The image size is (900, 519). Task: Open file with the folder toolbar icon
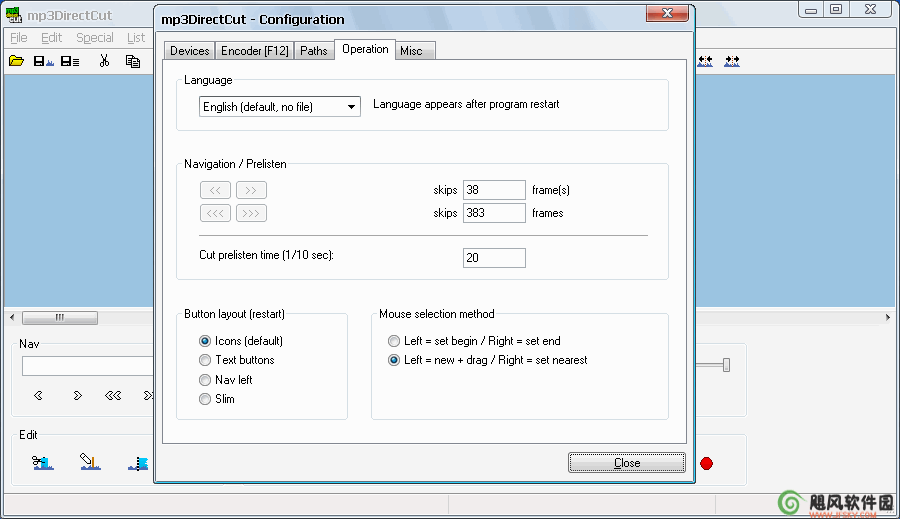(16, 61)
